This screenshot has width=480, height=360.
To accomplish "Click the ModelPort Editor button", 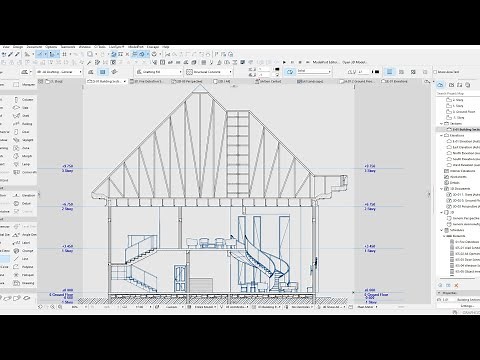I will click(326, 62).
